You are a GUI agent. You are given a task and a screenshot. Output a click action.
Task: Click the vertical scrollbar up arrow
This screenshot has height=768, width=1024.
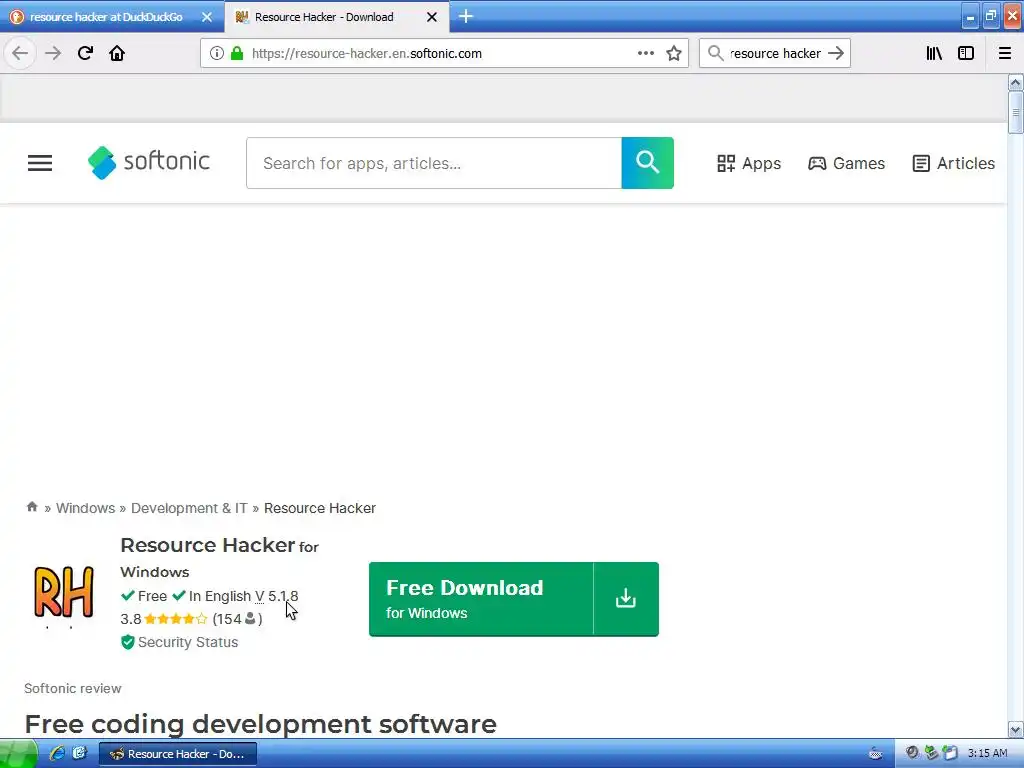point(1015,82)
